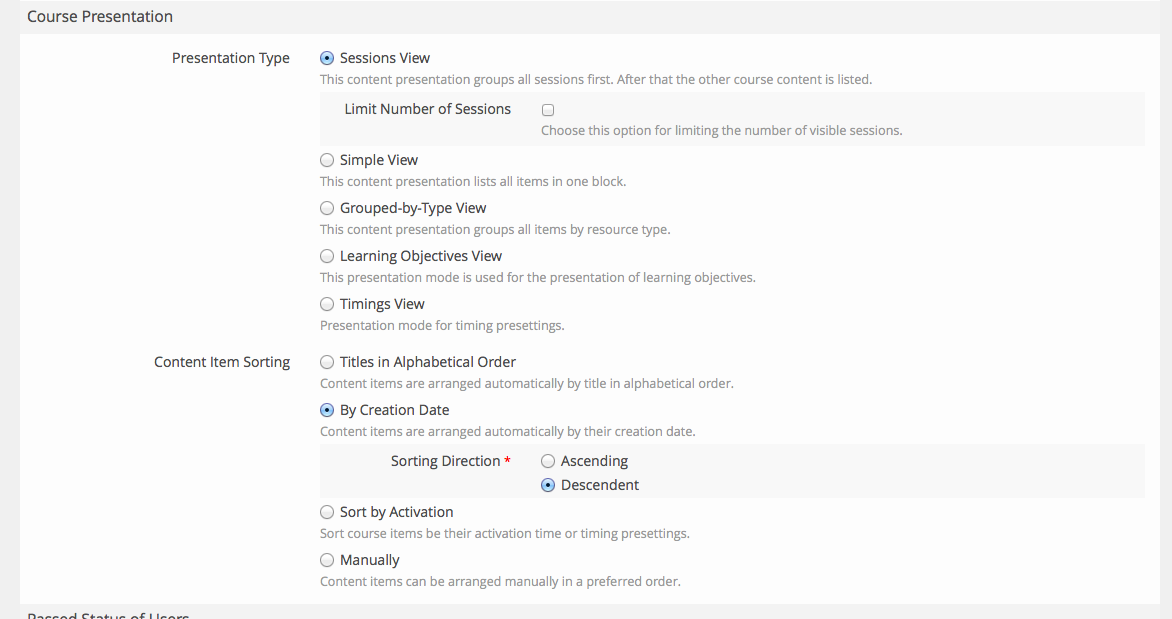Select Sort by Activation option
Screen dimensions: 1172x619
[327, 512]
